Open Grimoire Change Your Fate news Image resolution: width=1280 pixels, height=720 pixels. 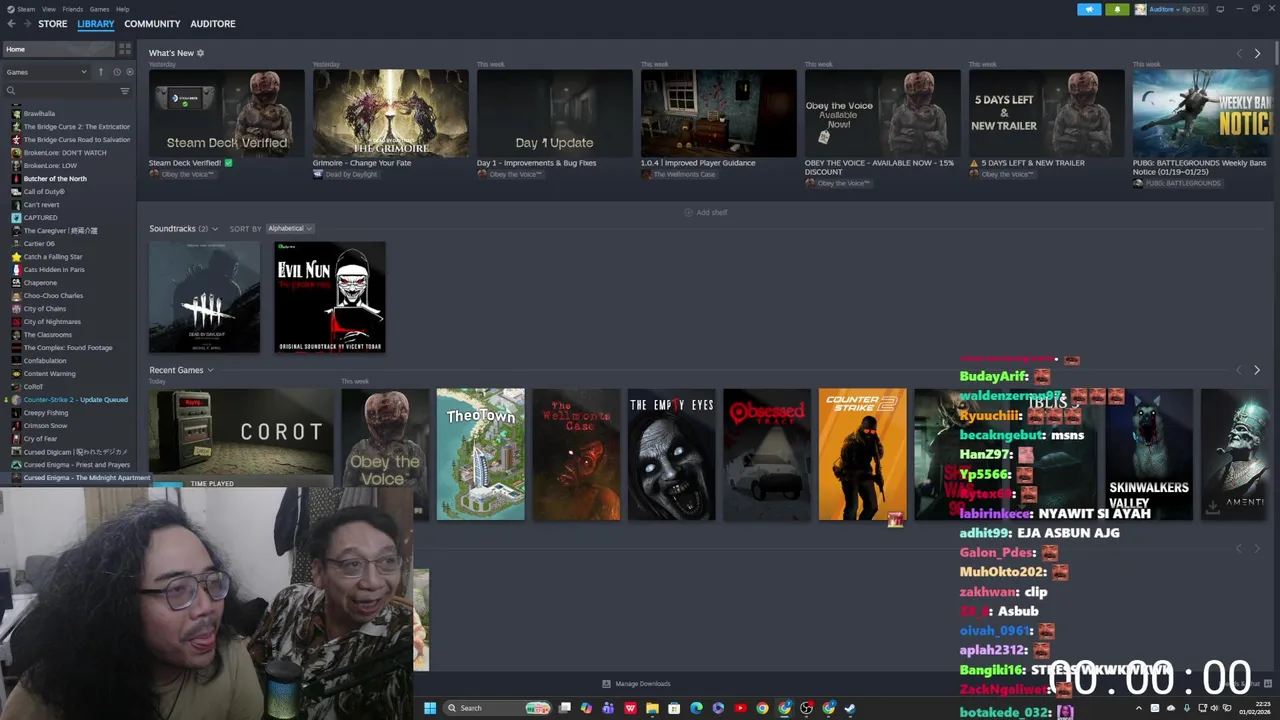click(x=391, y=113)
